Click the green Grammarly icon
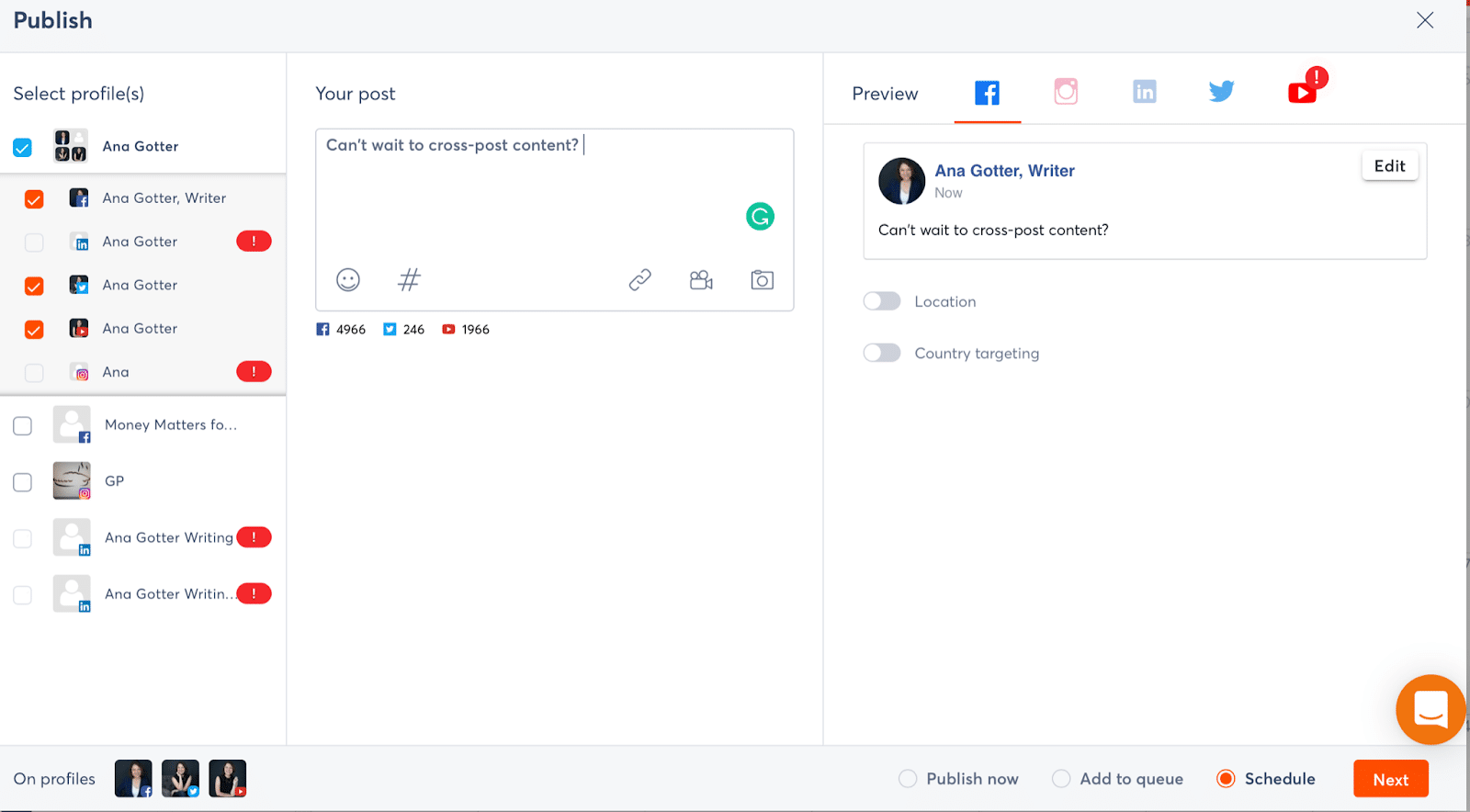Screen dimensions: 1470x812 (x=760, y=217)
